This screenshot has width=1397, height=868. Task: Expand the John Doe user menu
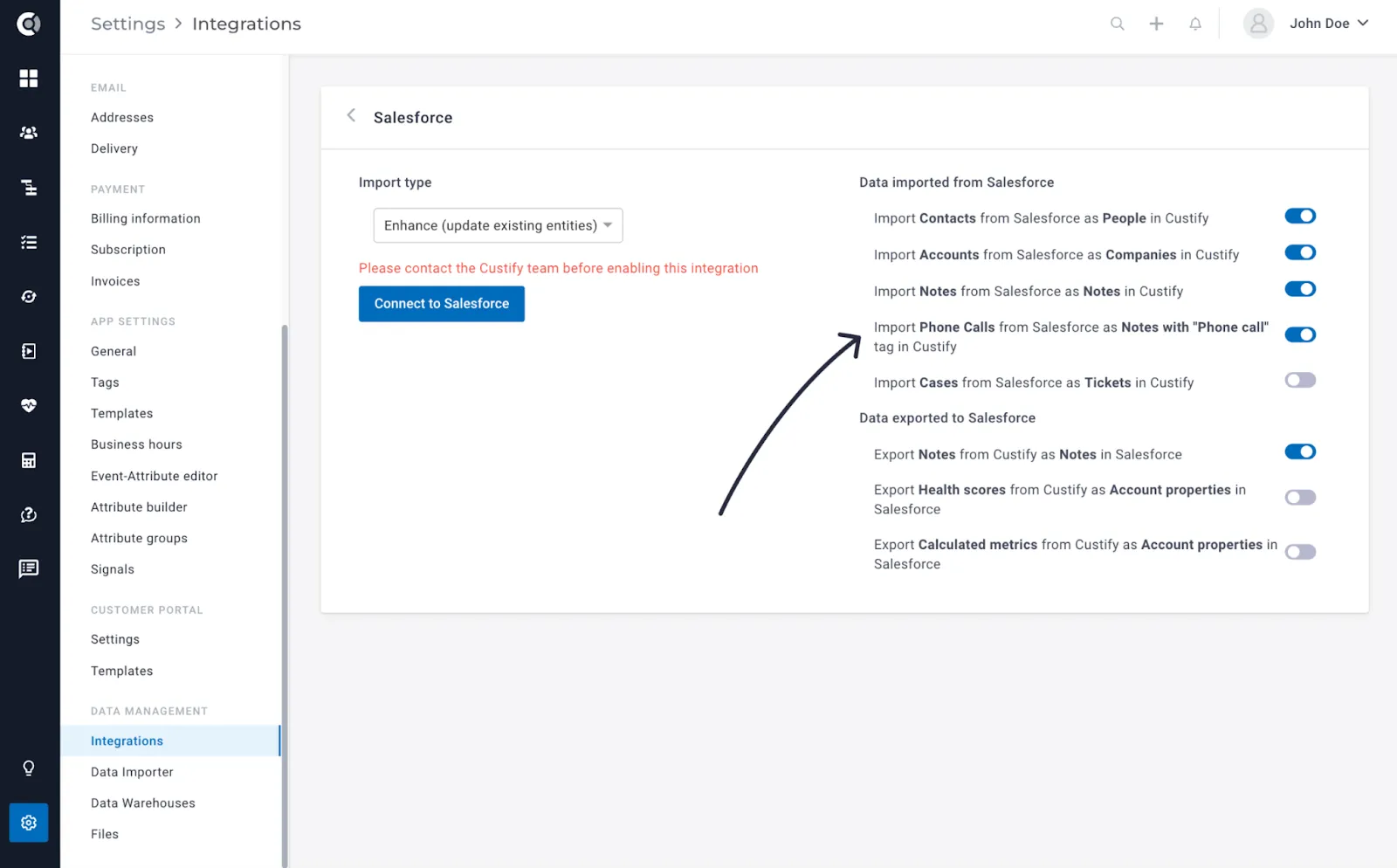(1329, 24)
